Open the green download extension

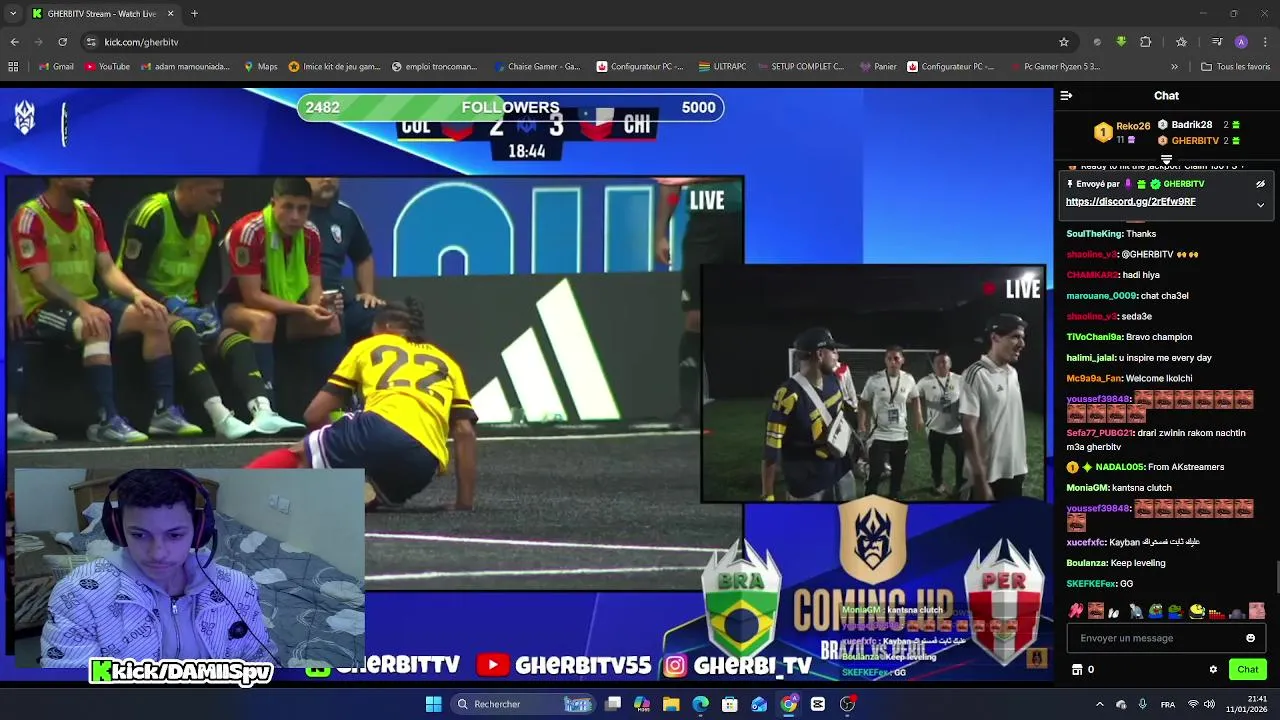click(x=1121, y=42)
